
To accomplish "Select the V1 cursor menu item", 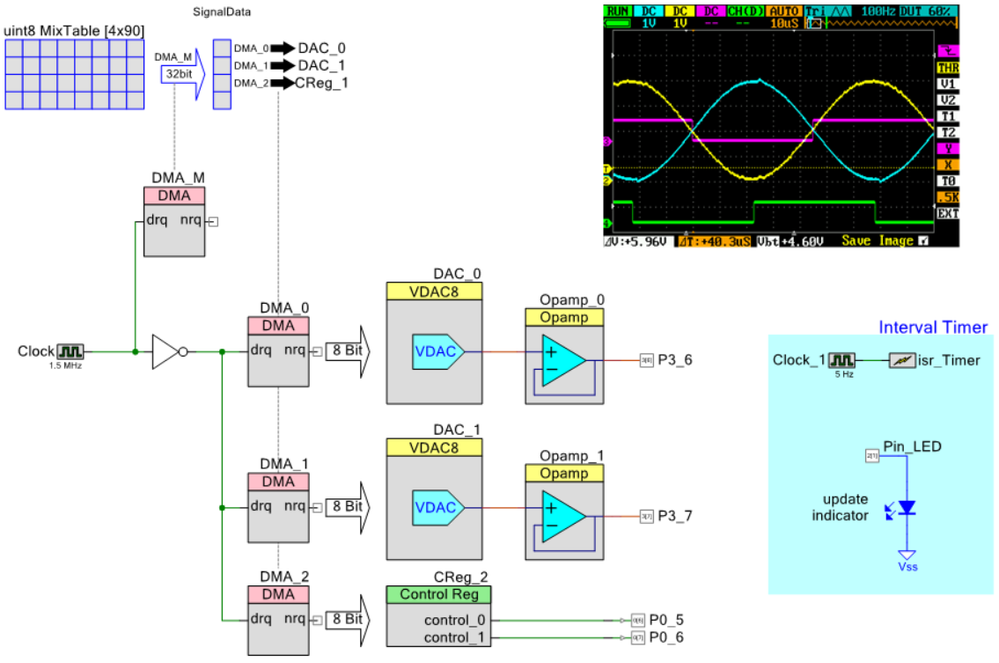I will pos(947,84).
